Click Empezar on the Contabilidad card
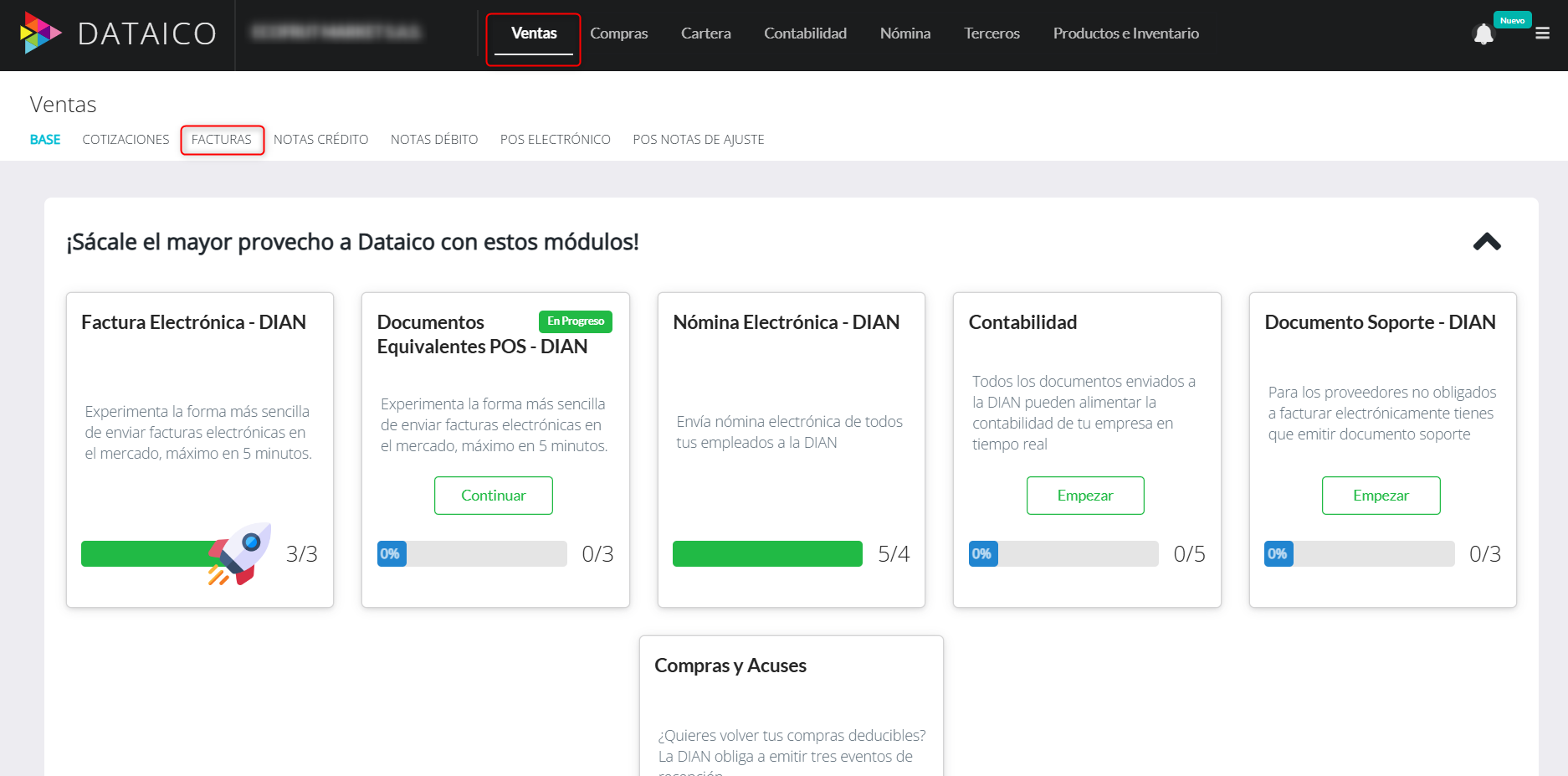This screenshot has height=776, width=1568. 1085,496
